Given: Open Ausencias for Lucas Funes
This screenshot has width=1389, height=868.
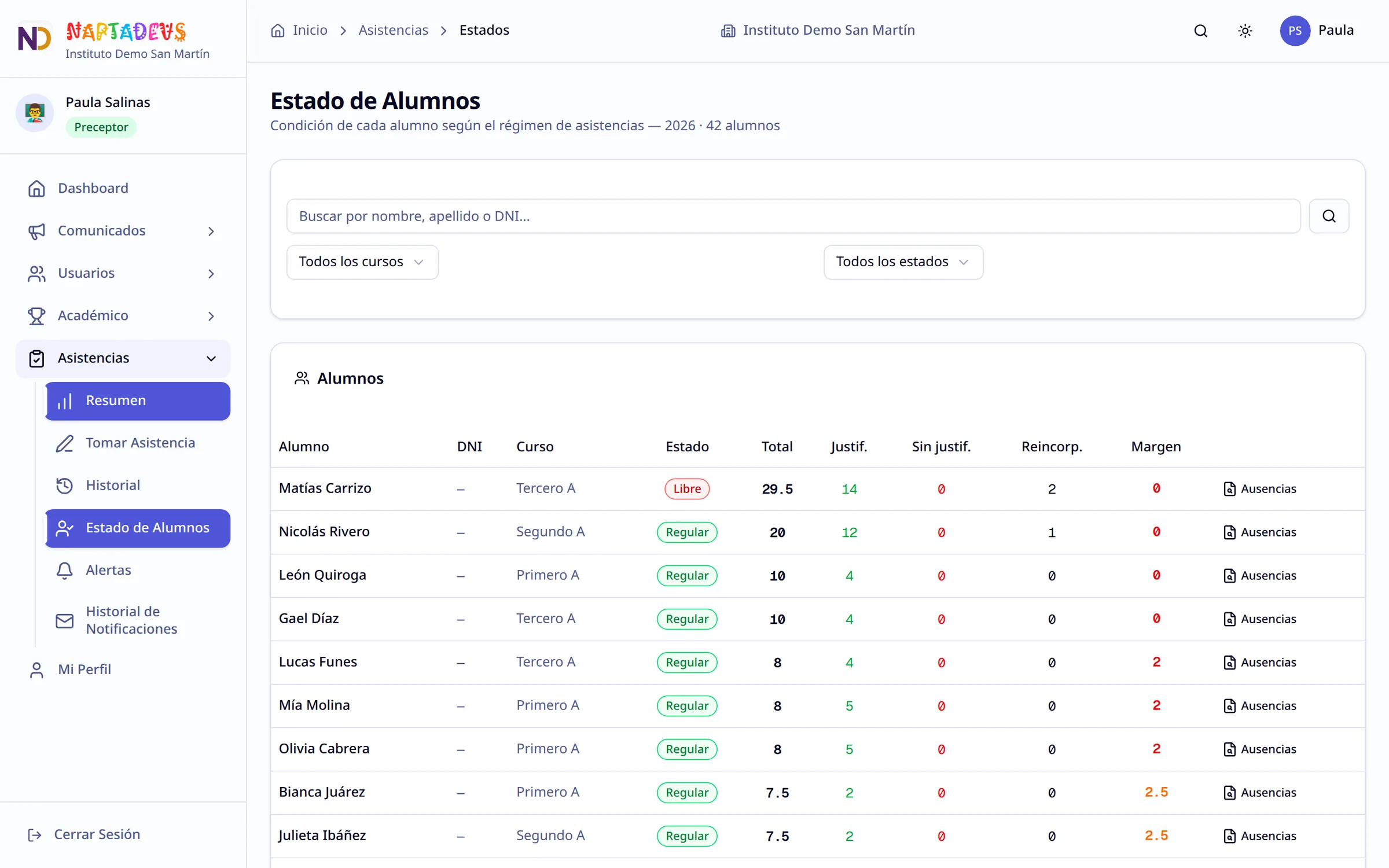Looking at the screenshot, I should click(1260, 663).
